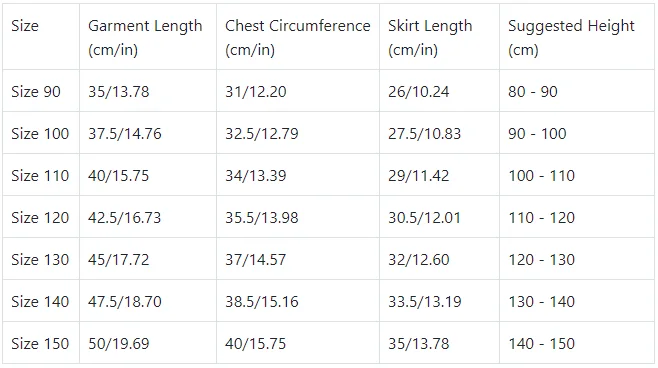Click the Suggested Height header cell

coord(577,37)
